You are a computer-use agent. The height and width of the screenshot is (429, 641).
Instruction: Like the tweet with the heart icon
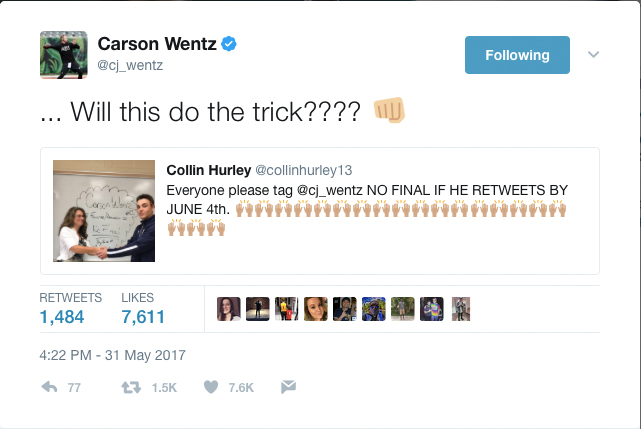[x=211, y=387]
